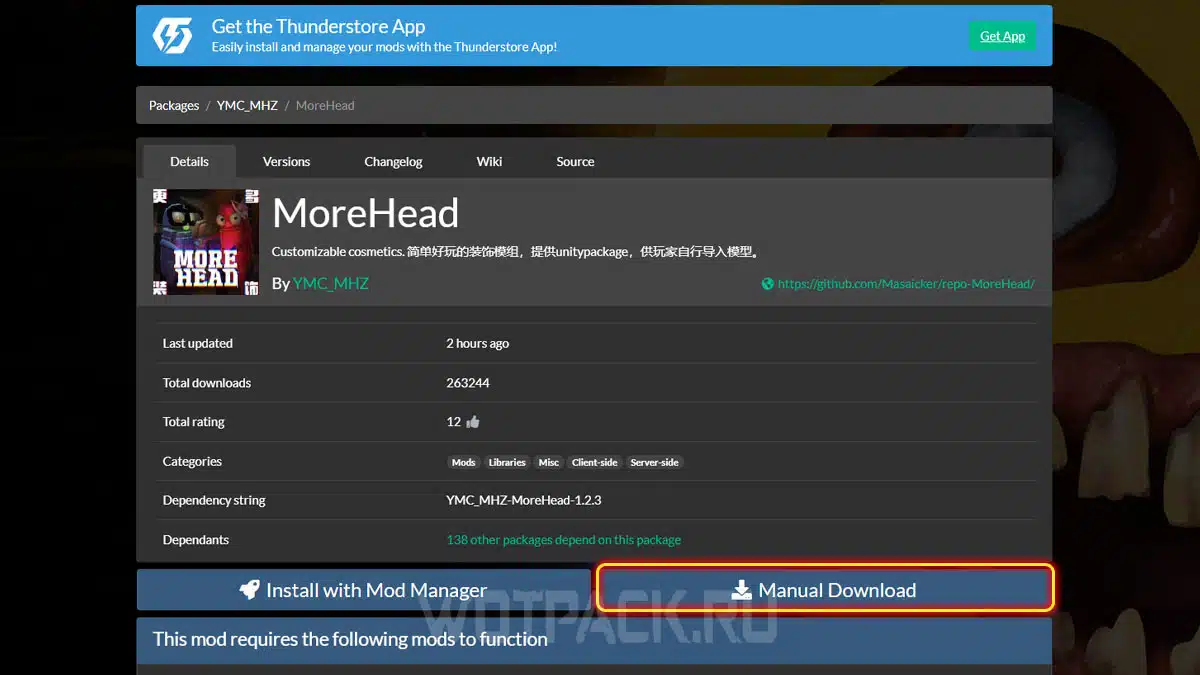This screenshot has width=1200, height=675.
Task: Click the total downloads value 263244
Action: [x=468, y=383]
